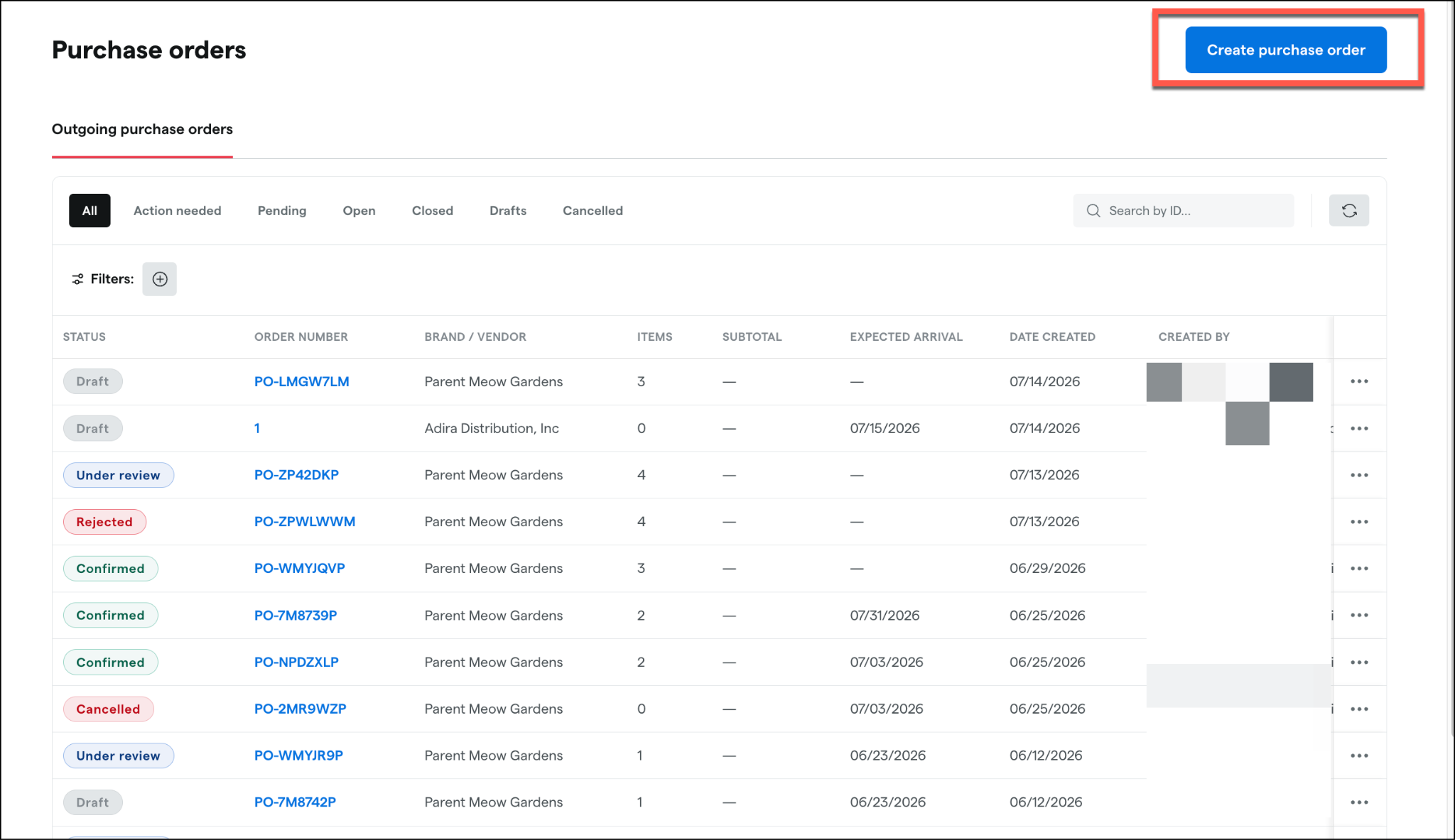This screenshot has width=1455, height=840.
Task: Open more actions for PO-2MR9WZP
Action: pos(1359,709)
